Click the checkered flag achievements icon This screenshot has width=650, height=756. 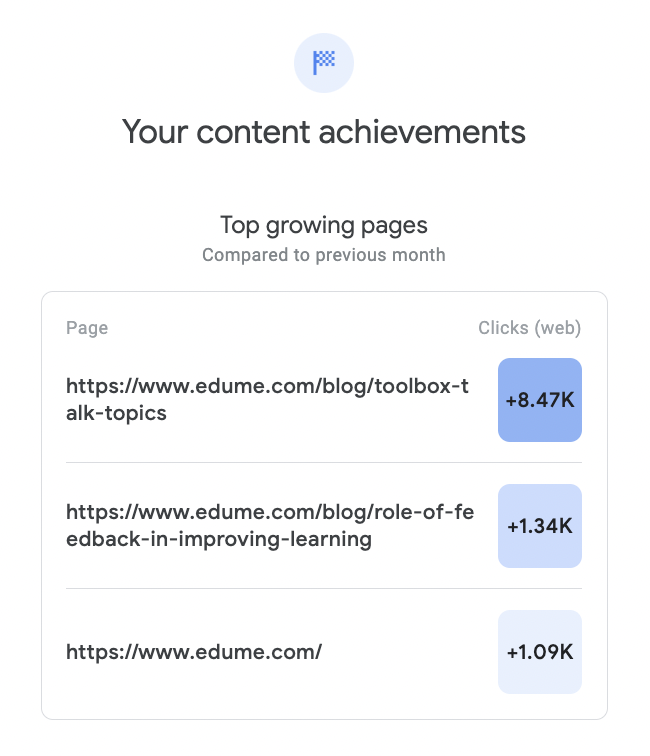(324, 63)
